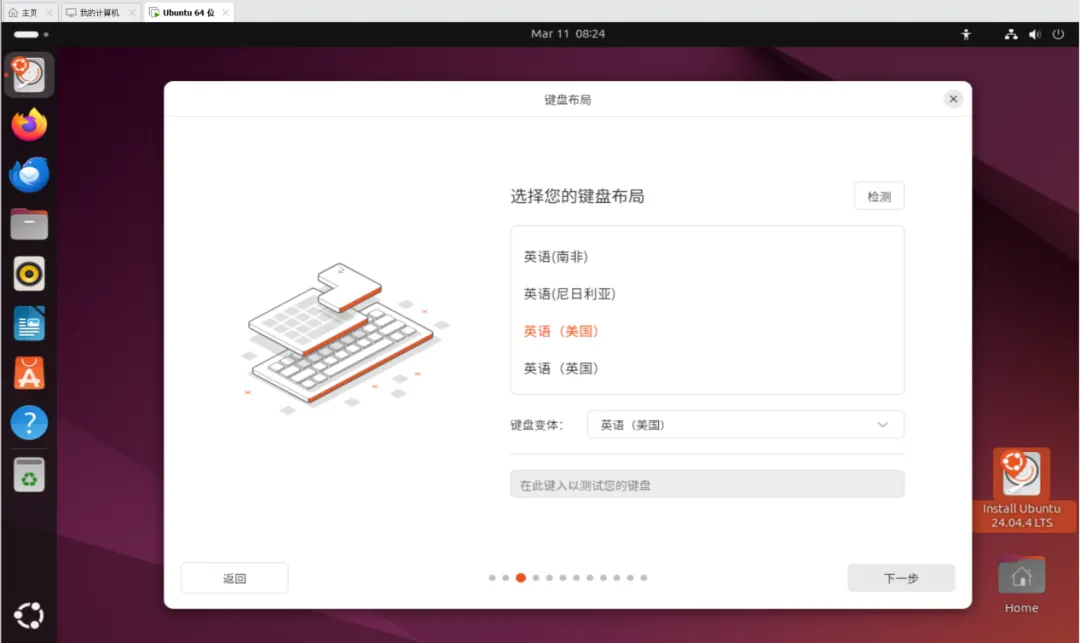Open the 键盘变体 variant dropdown
This screenshot has width=1080, height=643.
pos(745,425)
